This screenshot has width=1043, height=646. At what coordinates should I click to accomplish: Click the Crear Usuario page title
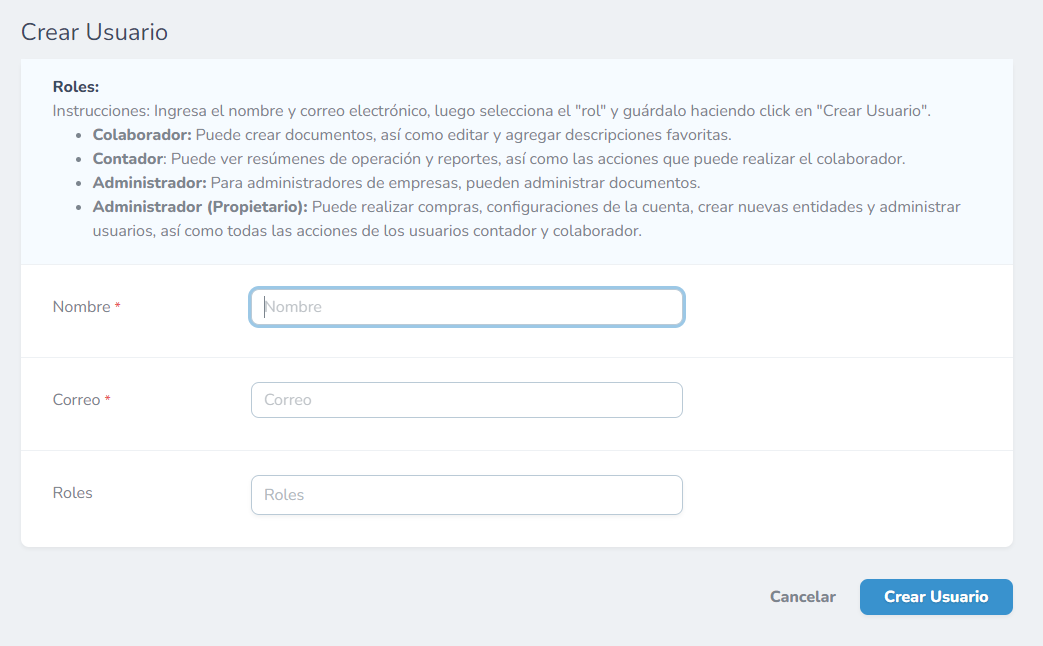[x=93, y=32]
